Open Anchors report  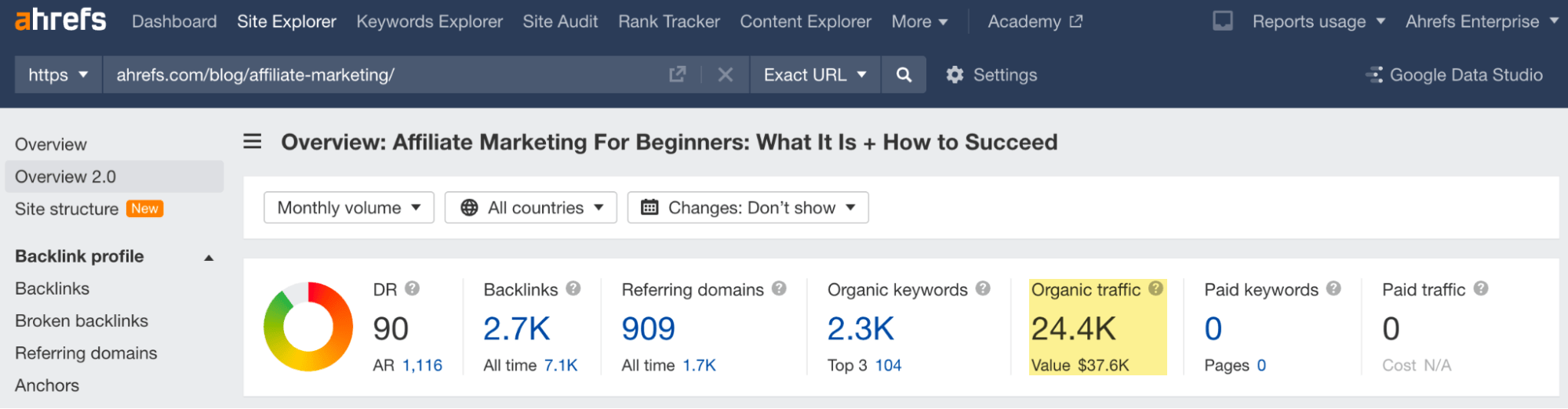(x=47, y=385)
